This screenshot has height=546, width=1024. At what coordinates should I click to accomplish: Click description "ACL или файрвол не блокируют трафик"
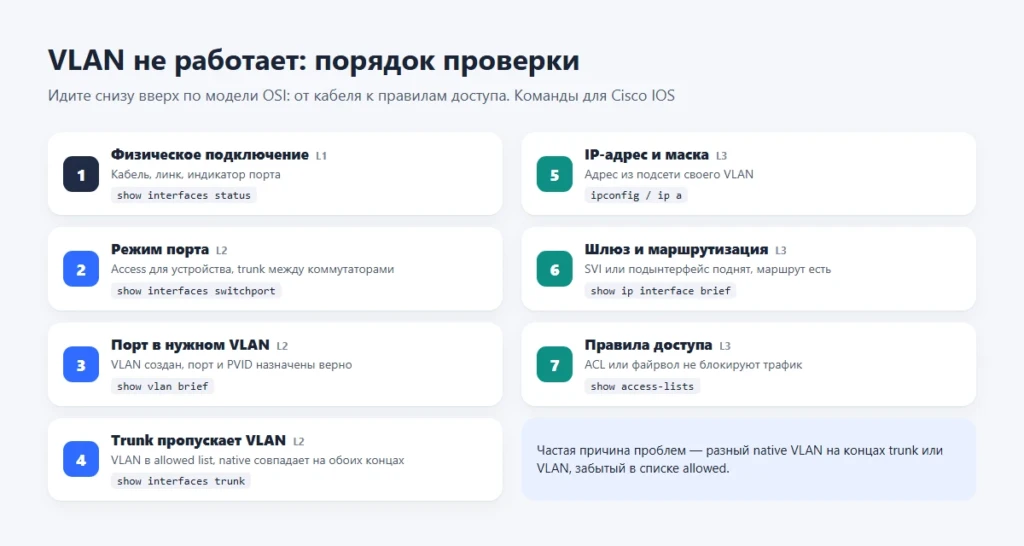point(694,364)
